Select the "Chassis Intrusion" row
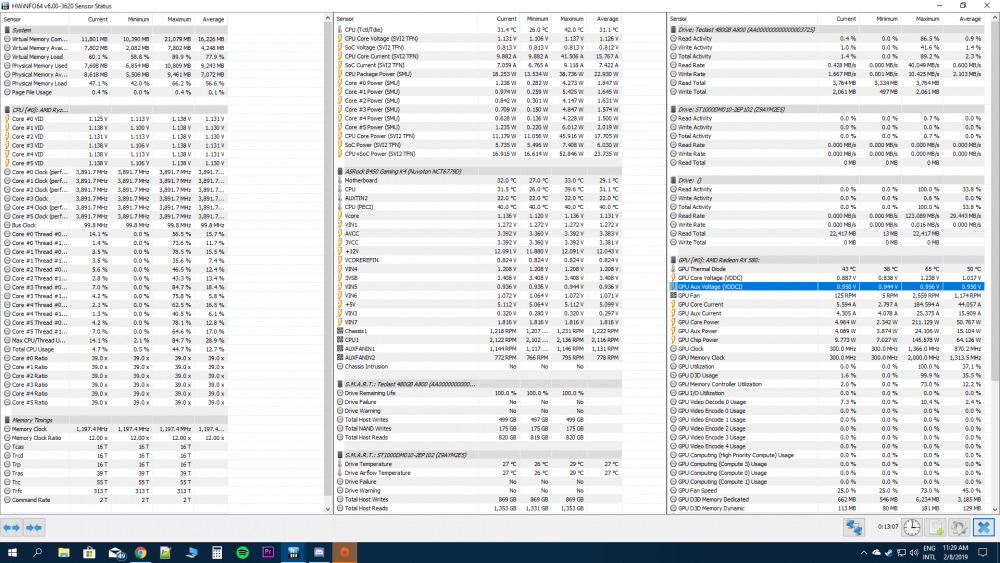 pos(478,367)
